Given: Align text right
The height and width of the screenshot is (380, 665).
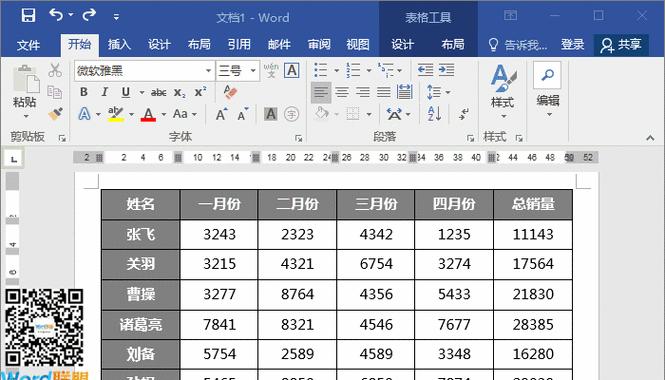Looking at the screenshot, I should click(363, 92).
